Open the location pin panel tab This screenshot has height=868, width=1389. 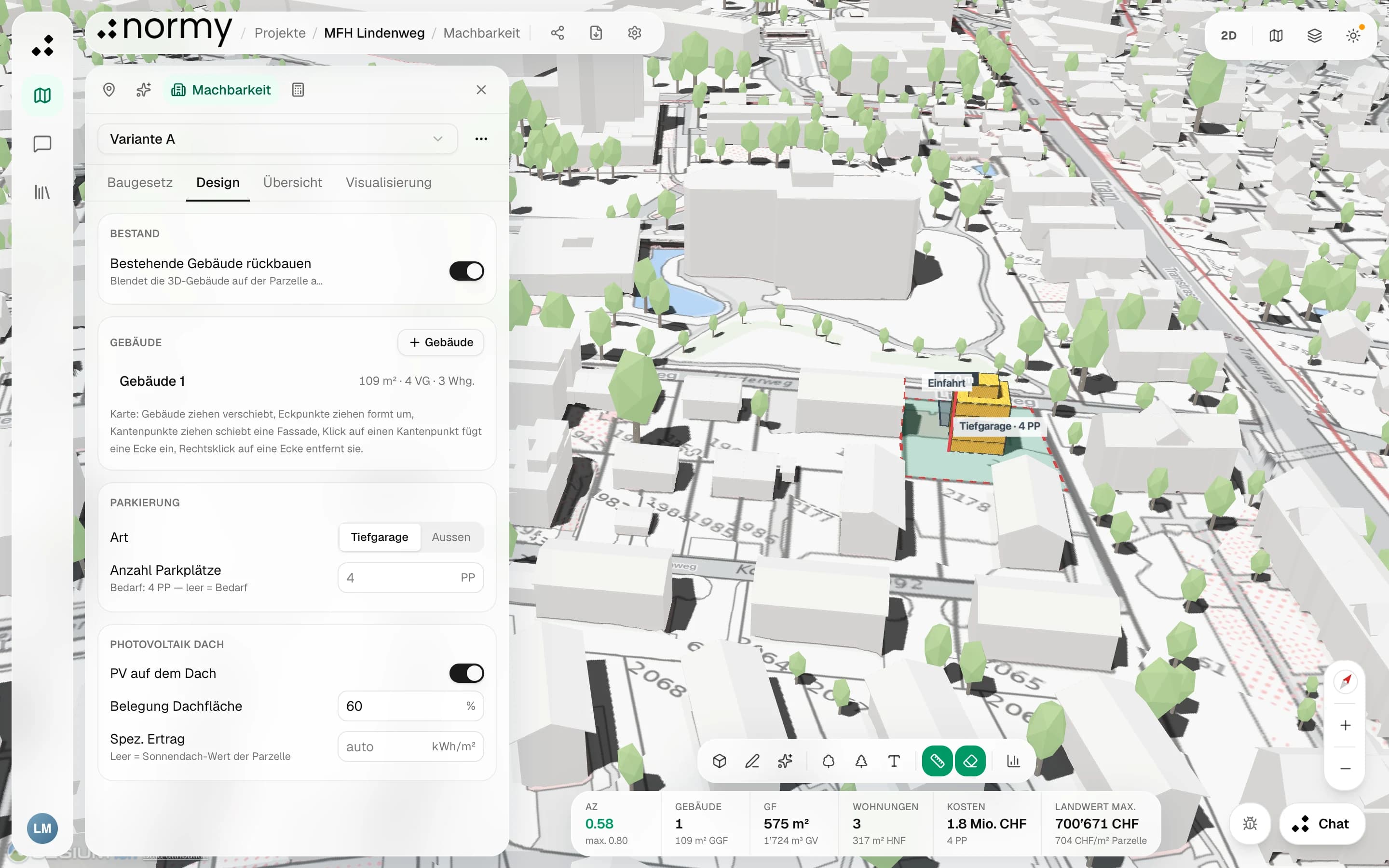tap(109, 90)
